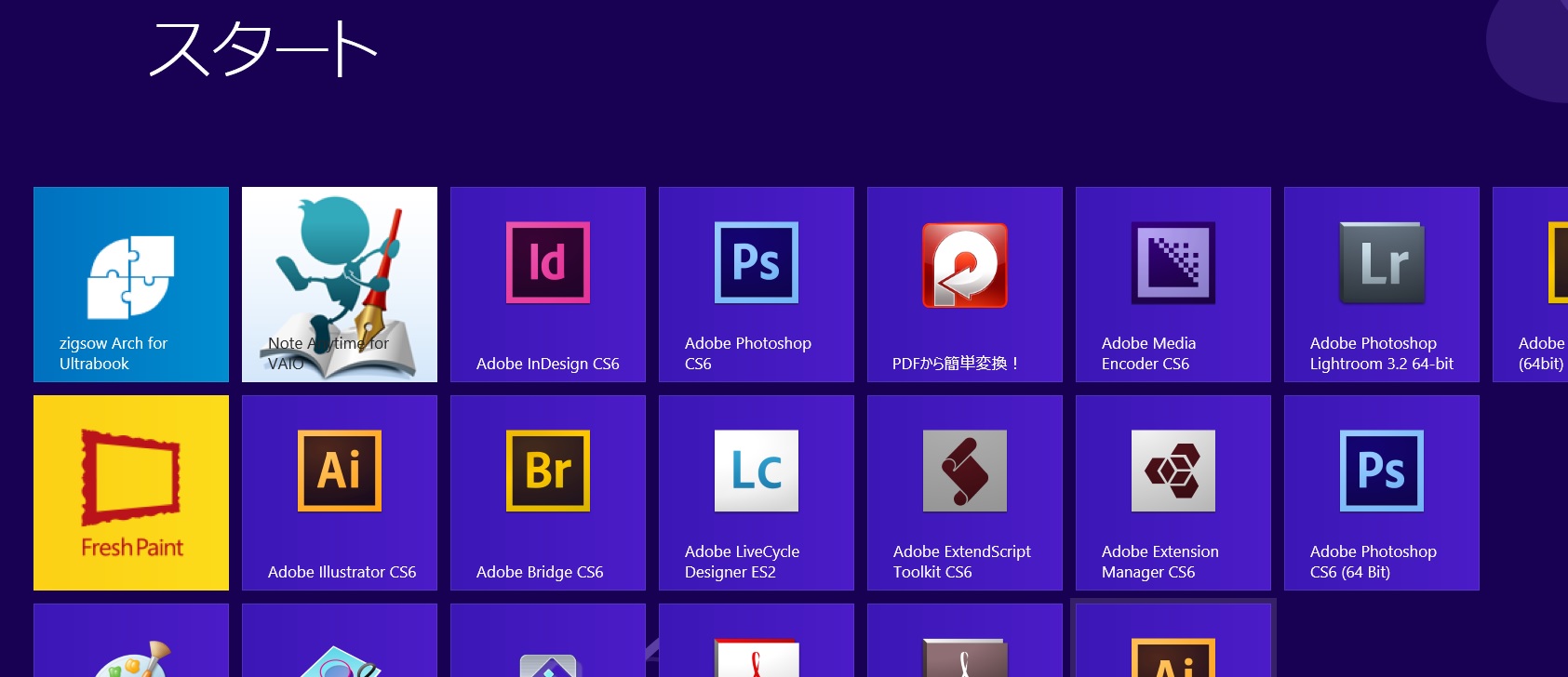Launch Note Anytime for VAIO
This screenshot has width=1568, height=677.
click(340, 285)
